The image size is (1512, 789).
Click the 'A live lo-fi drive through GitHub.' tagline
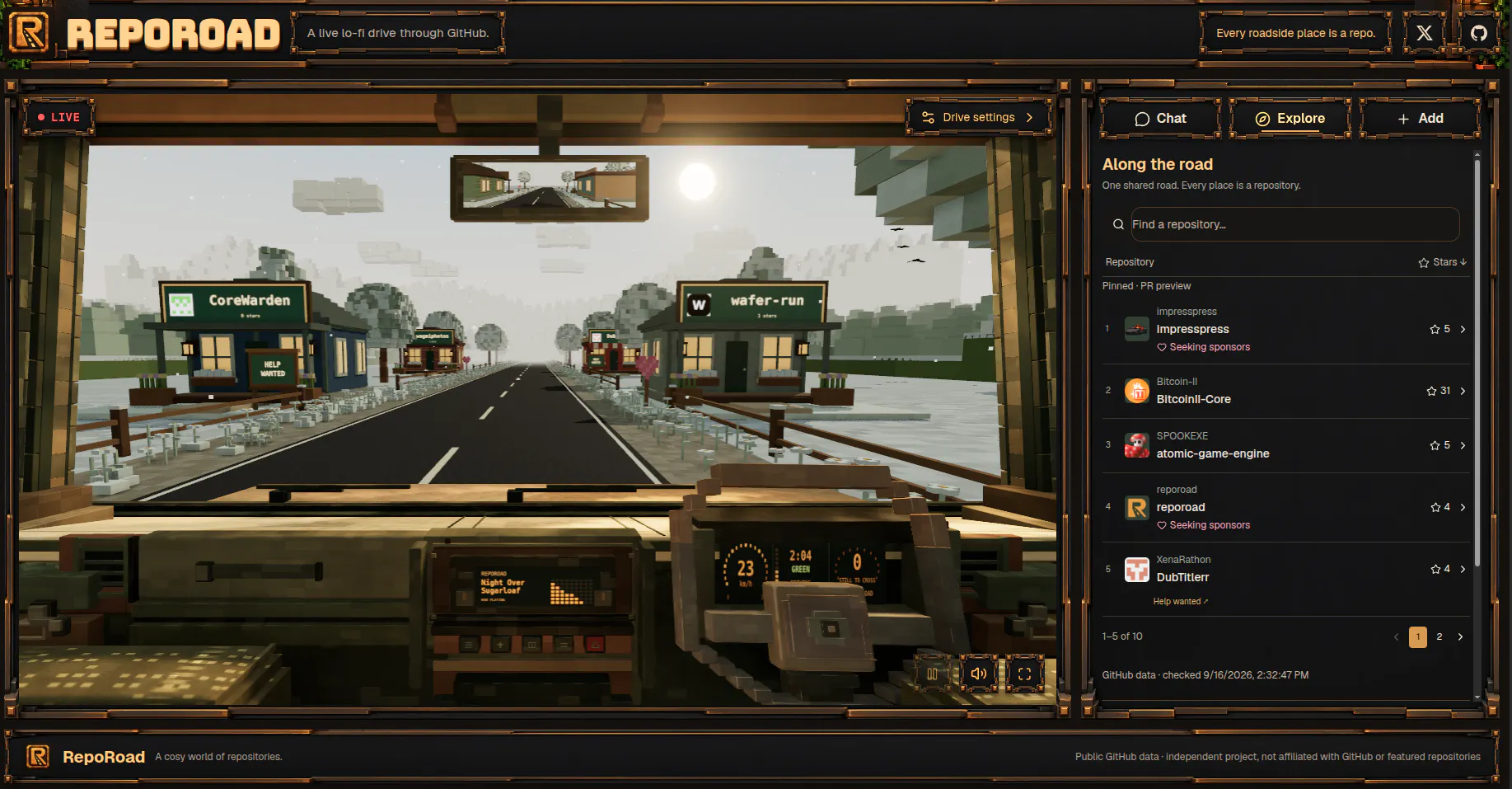[x=398, y=33]
